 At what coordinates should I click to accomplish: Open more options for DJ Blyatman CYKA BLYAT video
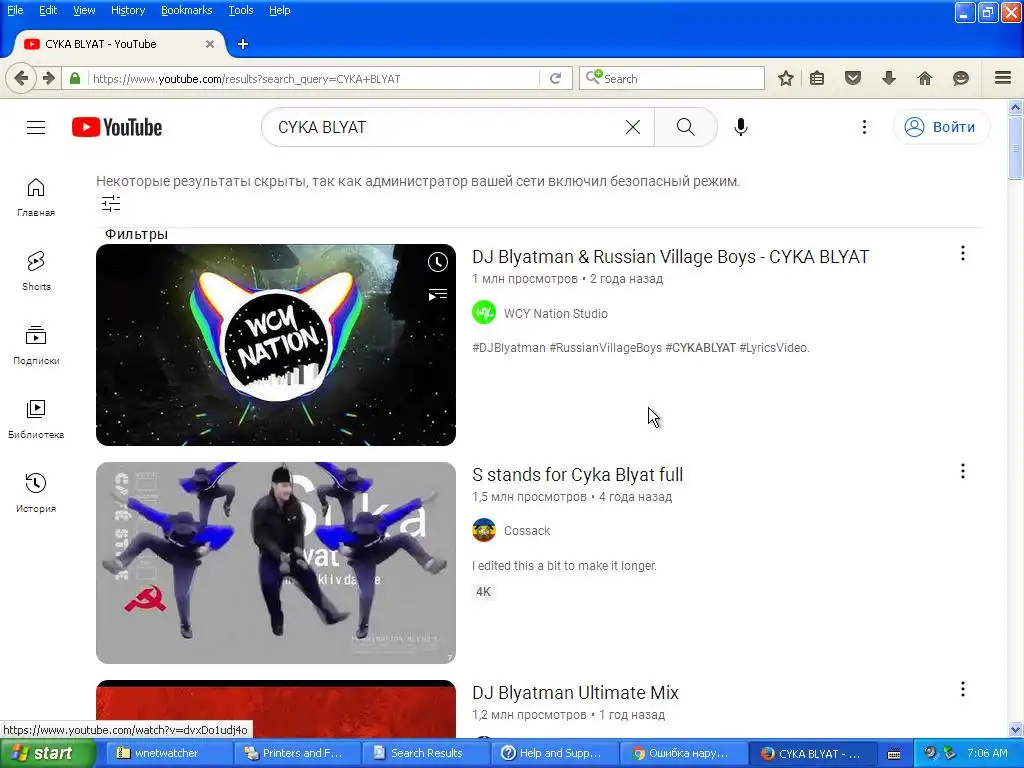(963, 253)
